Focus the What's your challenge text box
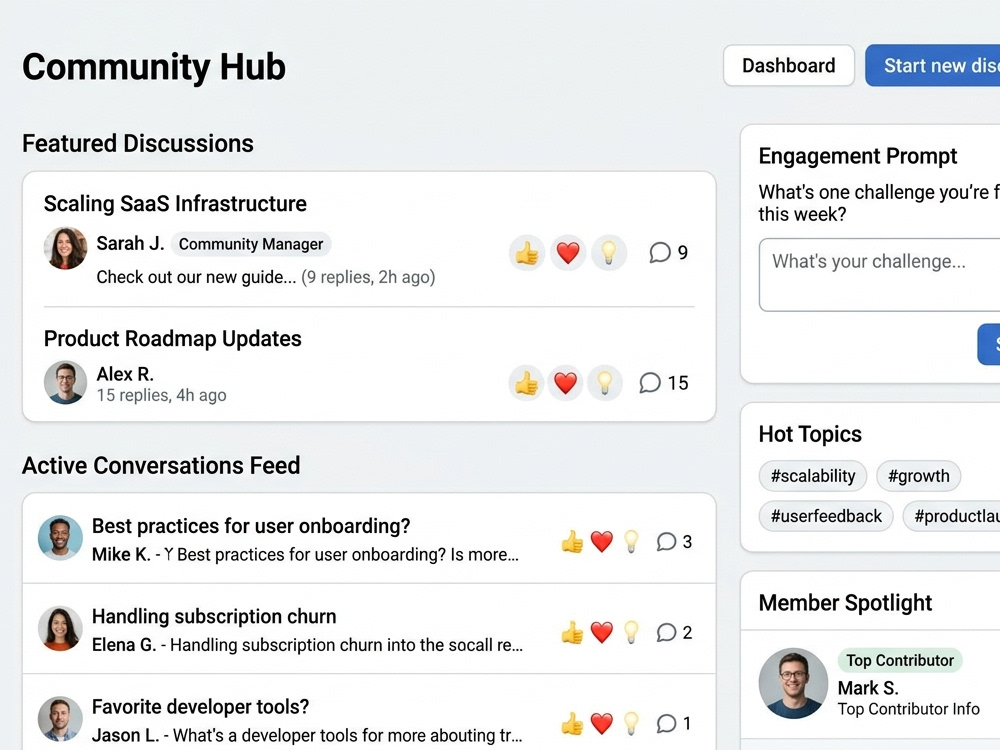The width and height of the screenshot is (1000, 750). (x=879, y=275)
